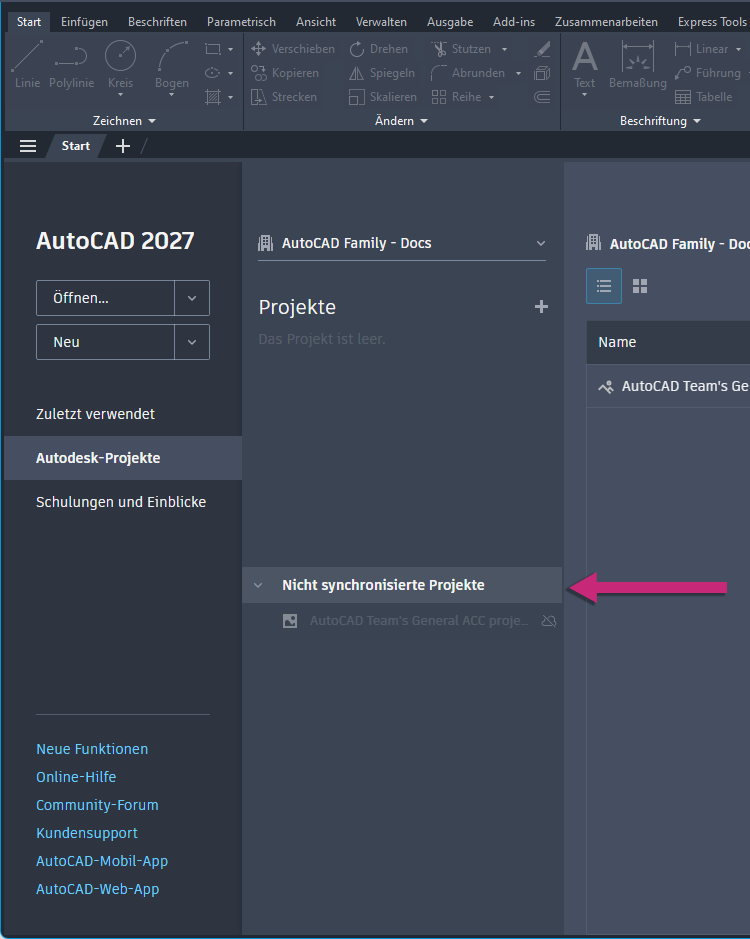Open the Add-ins ribbon tab
The width and height of the screenshot is (750, 939).
click(x=514, y=22)
